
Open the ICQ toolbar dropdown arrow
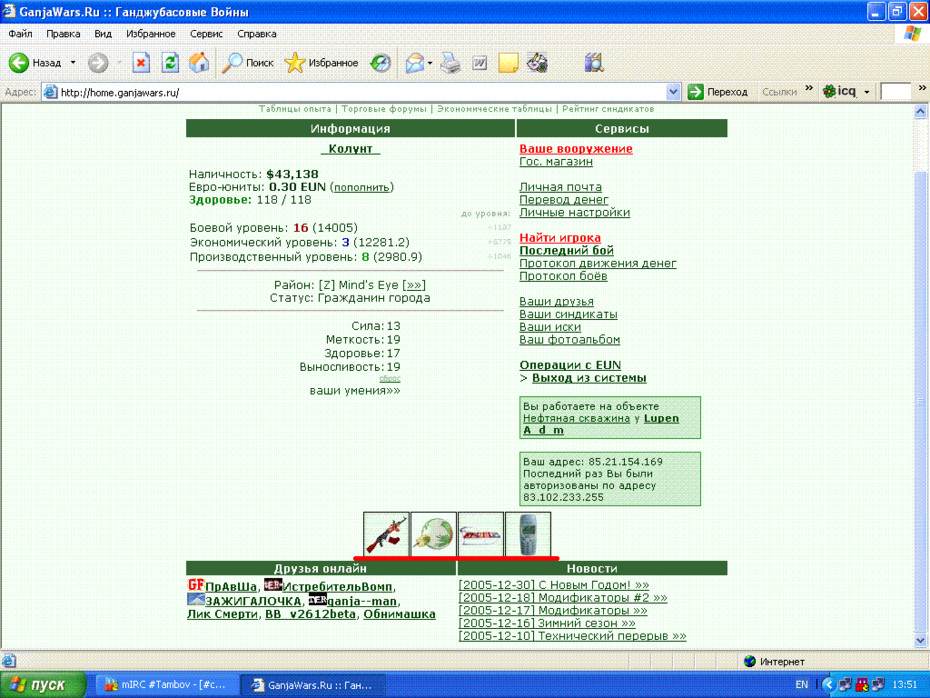pyautogui.click(x=867, y=92)
